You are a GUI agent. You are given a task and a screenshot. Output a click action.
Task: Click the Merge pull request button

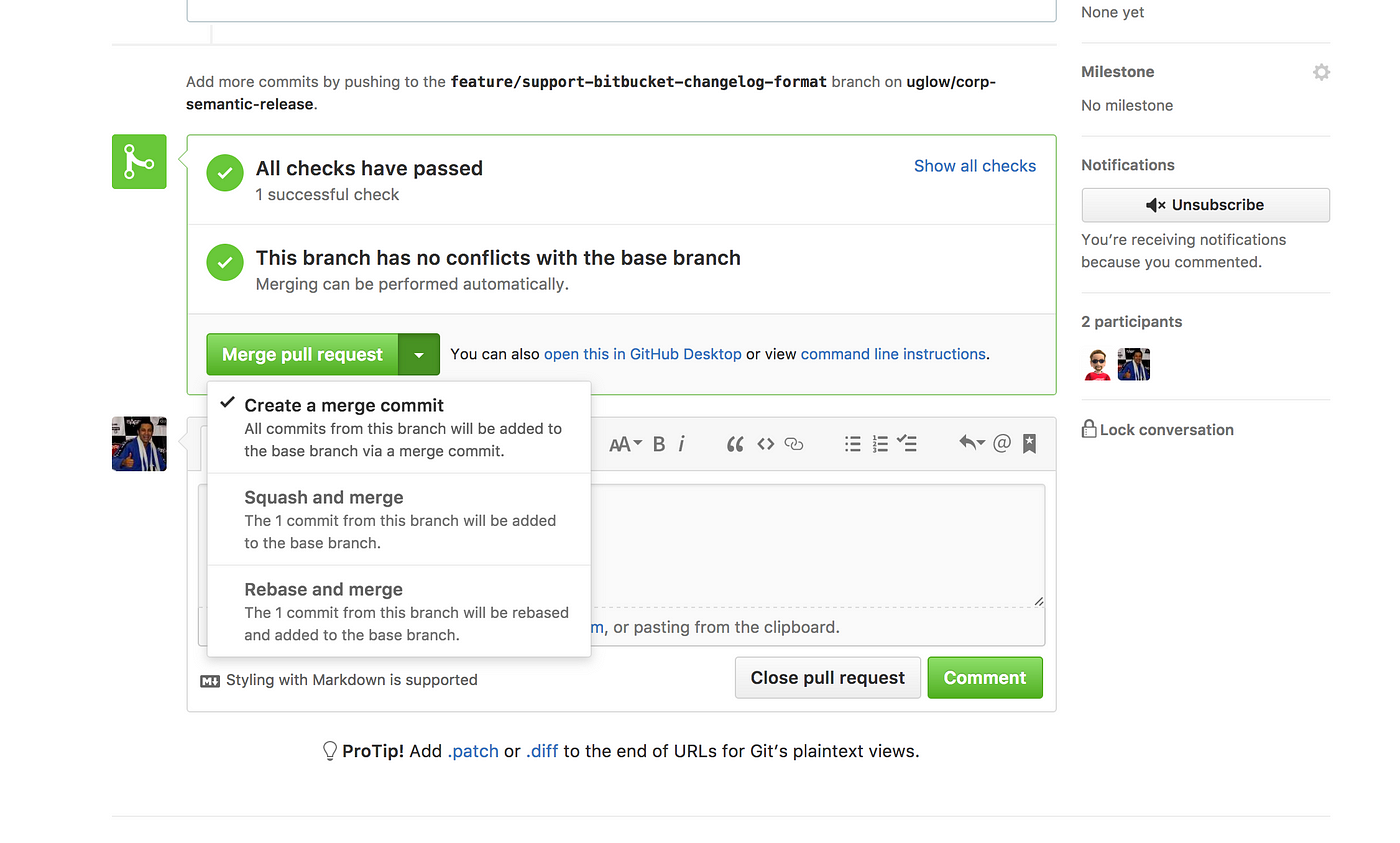[x=302, y=355]
